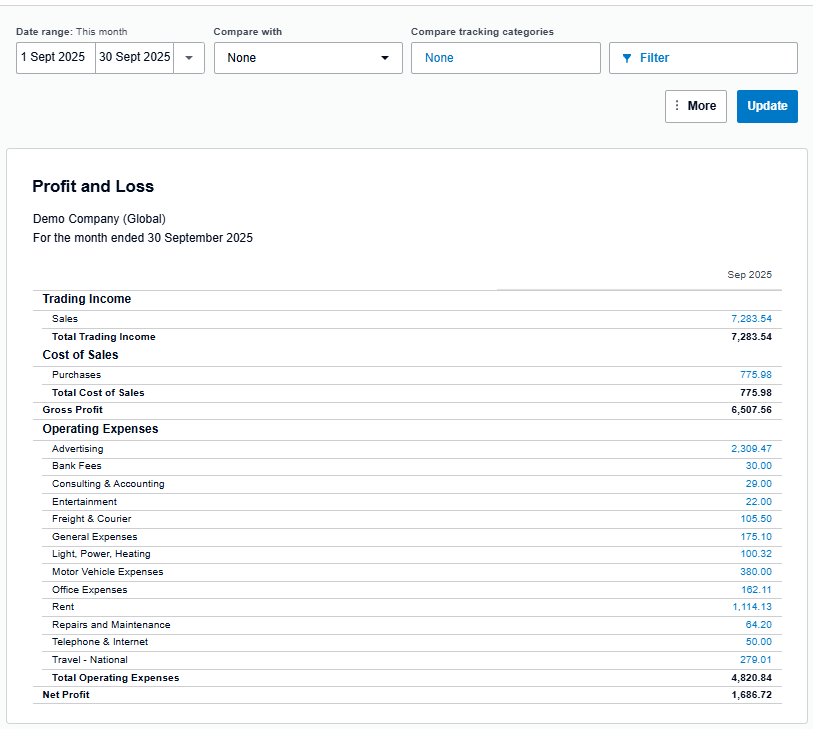The width and height of the screenshot is (813, 729).
Task: Click the Consulting & Accounting value 29.00
Action: (x=758, y=484)
